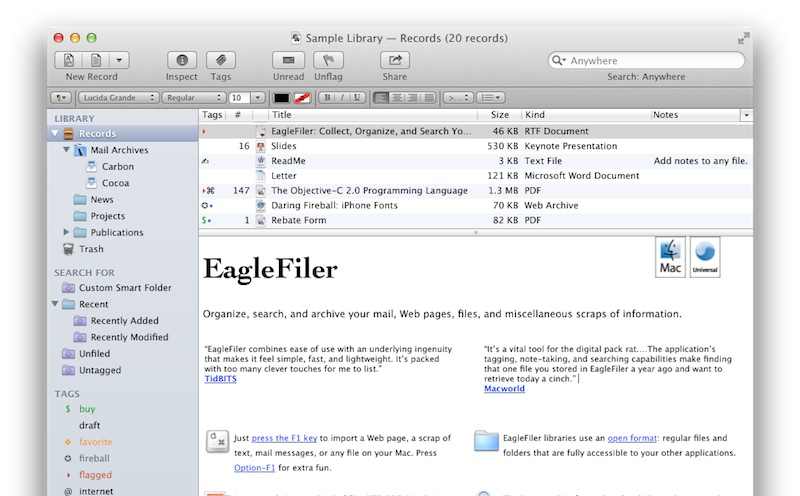Open the TidBITS link
The height and width of the screenshot is (496, 800).
pyautogui.click(x=219, y=381)
